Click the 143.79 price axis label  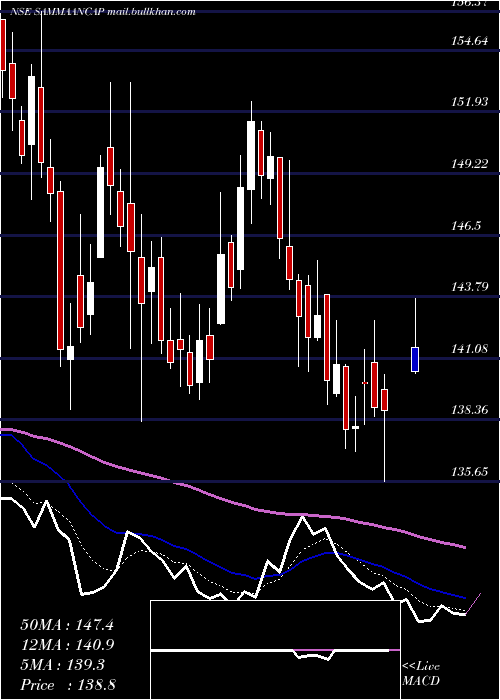[x=470, y=286]
